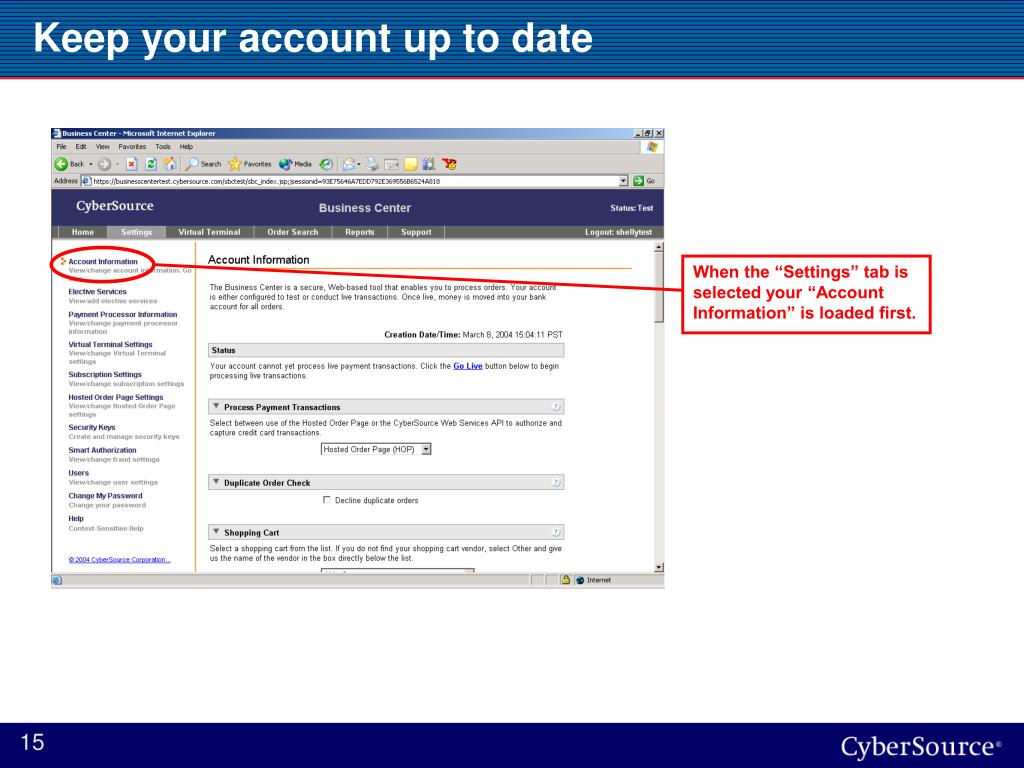
Task: Open Payment Processor Information link
Action: 123,314
